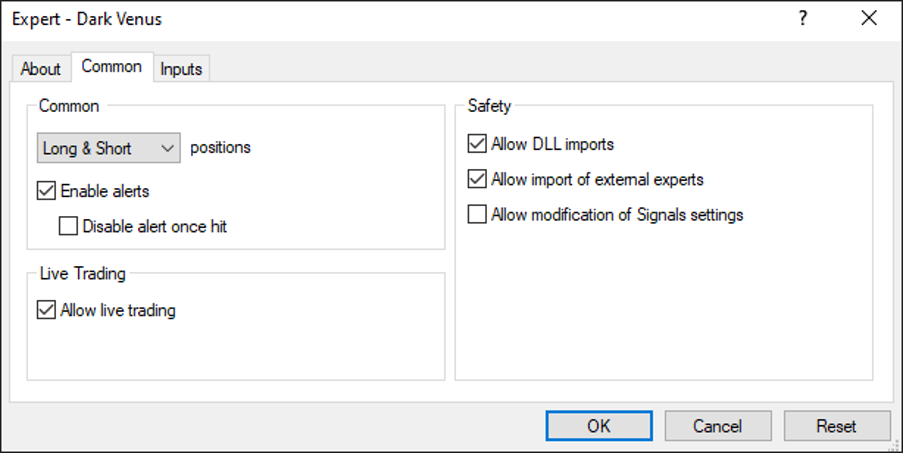
Task: Toggle the Enable alerts checkbox
Action: coord(47,190)
